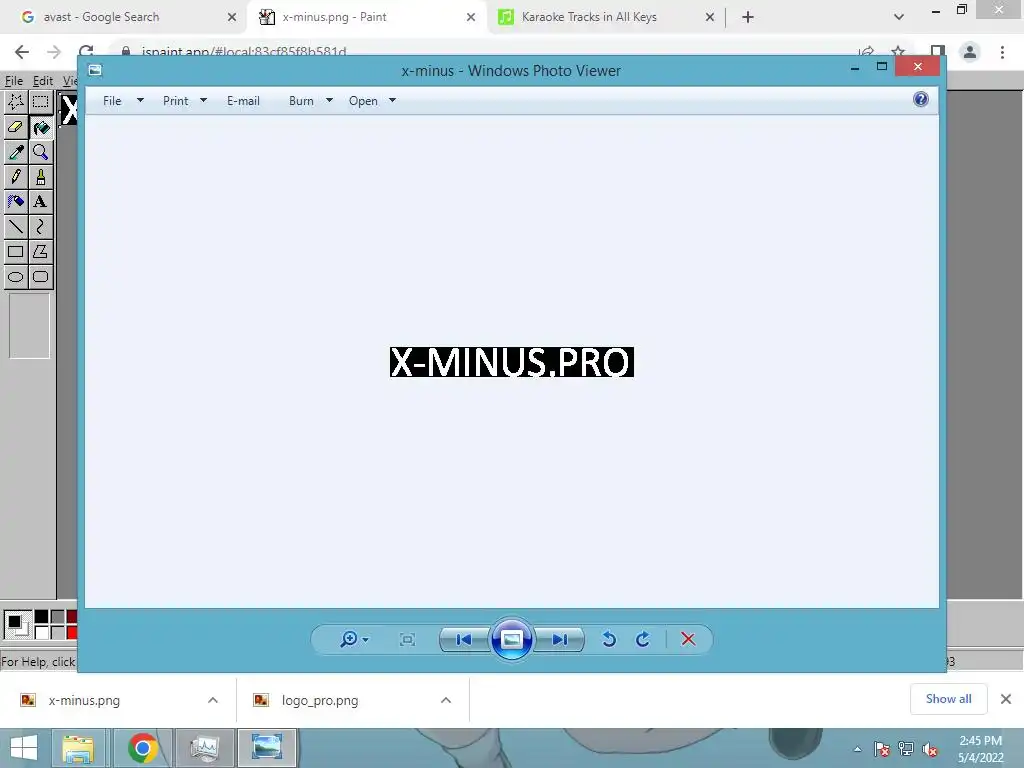Open x-minus.png download item
1024x768 pixels.
(84, 700)
